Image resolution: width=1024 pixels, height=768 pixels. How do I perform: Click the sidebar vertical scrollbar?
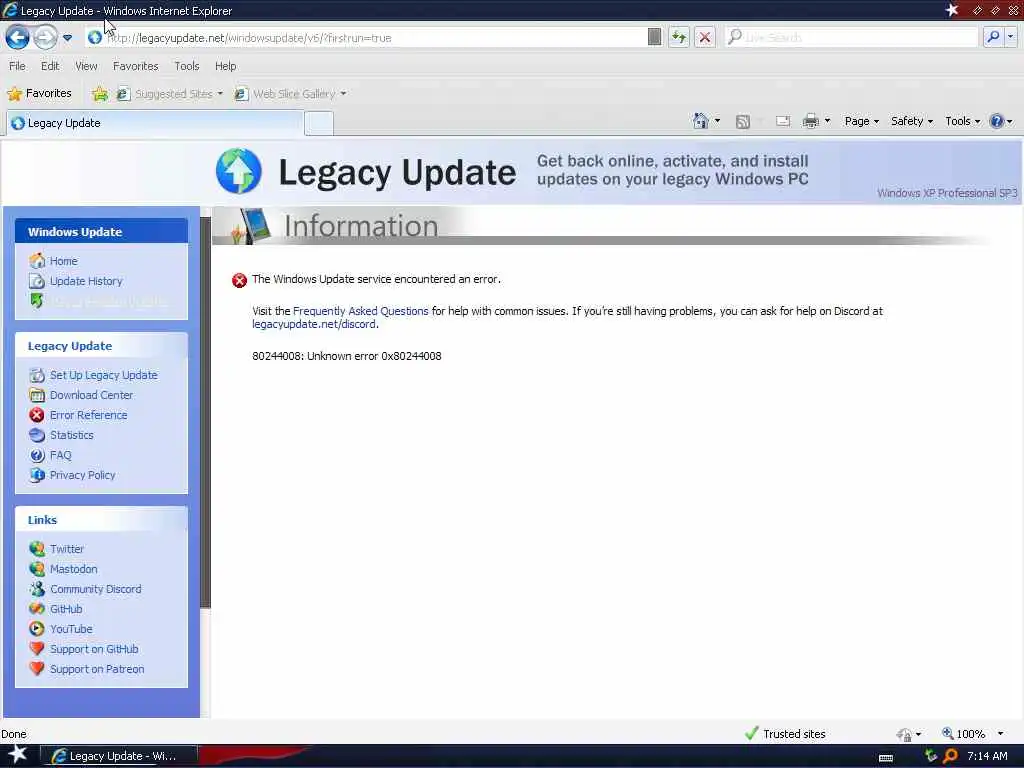point(205,412)
